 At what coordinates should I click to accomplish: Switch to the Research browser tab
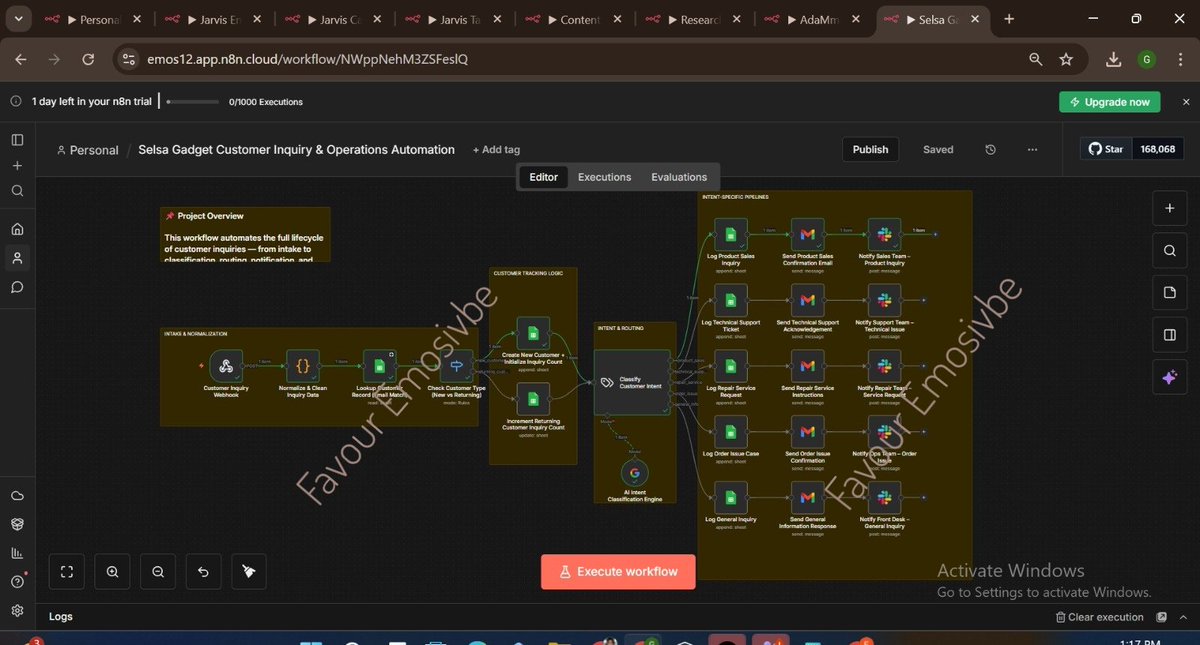(x=695, y=19)
